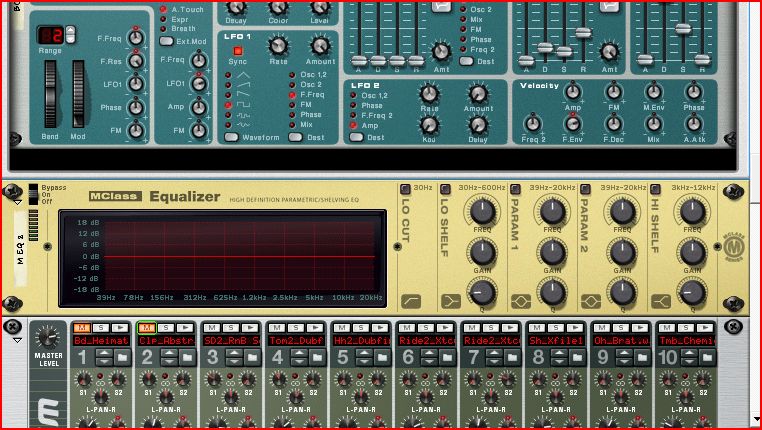Trigger the Tmb_Chemi drum on channel 10

click(x=705, y=328)
